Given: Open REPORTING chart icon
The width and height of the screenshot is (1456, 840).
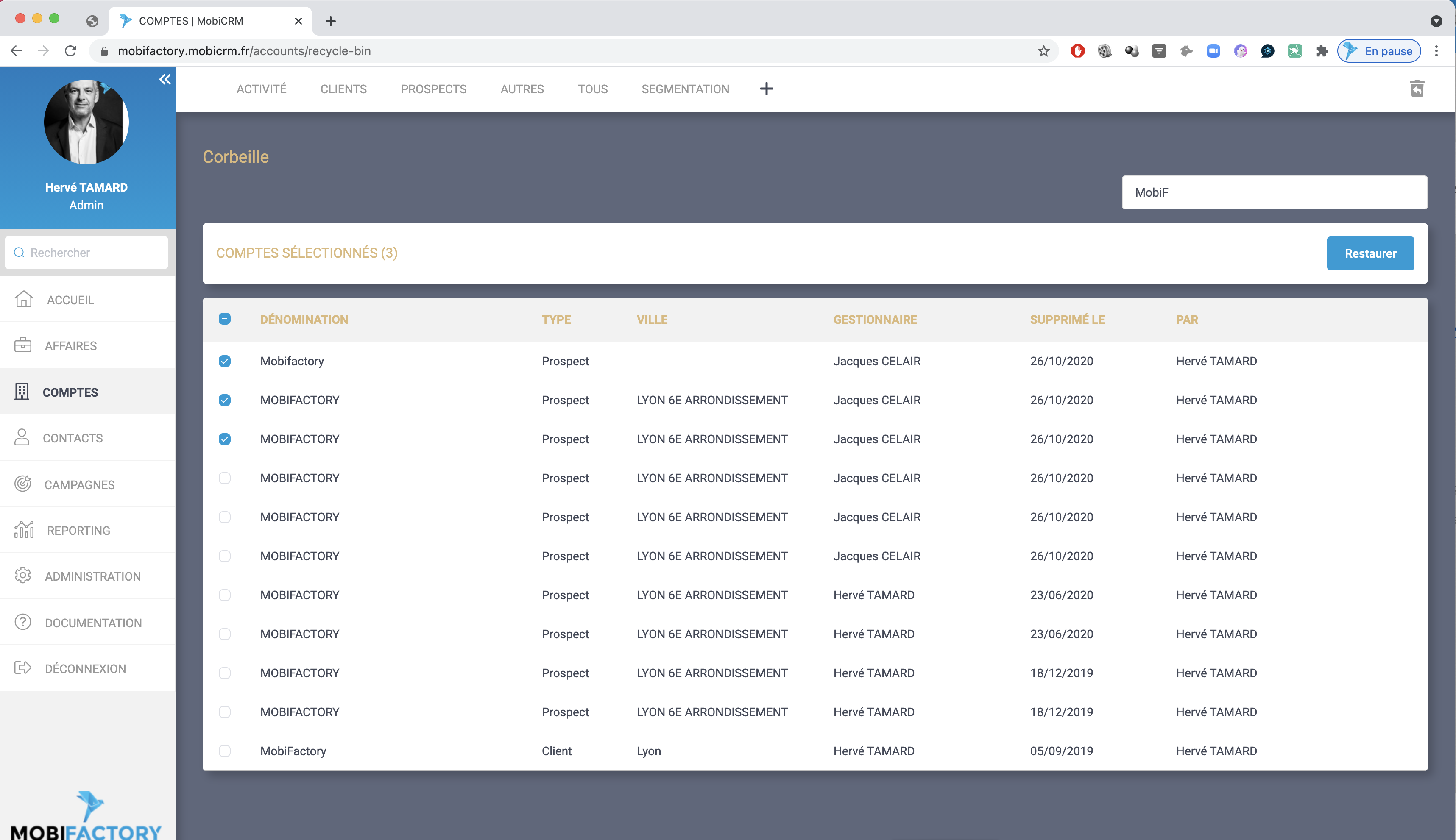Looking at the screenshot, I should 24,530.
